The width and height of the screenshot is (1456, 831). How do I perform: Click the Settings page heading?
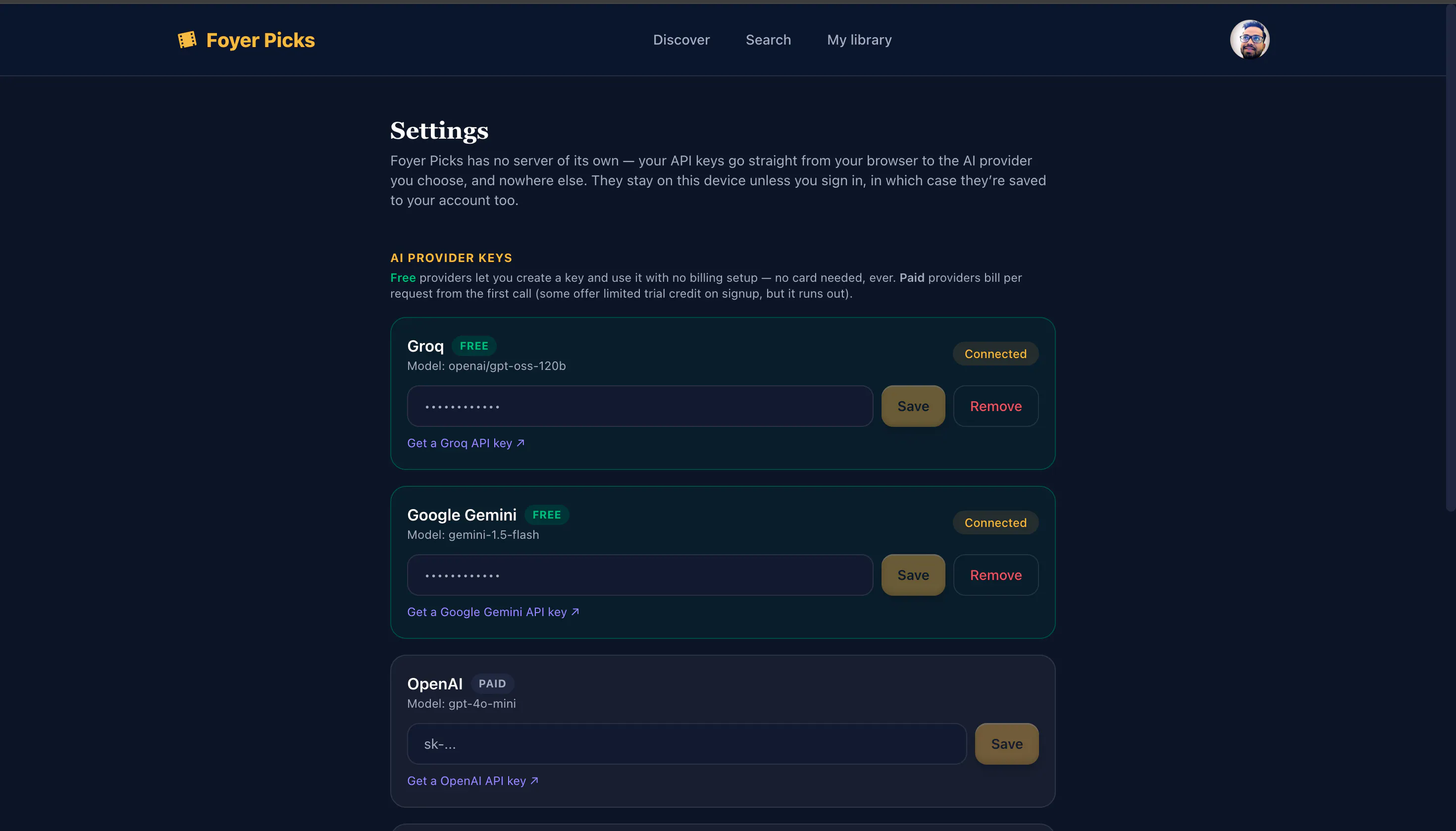(439, 131)
